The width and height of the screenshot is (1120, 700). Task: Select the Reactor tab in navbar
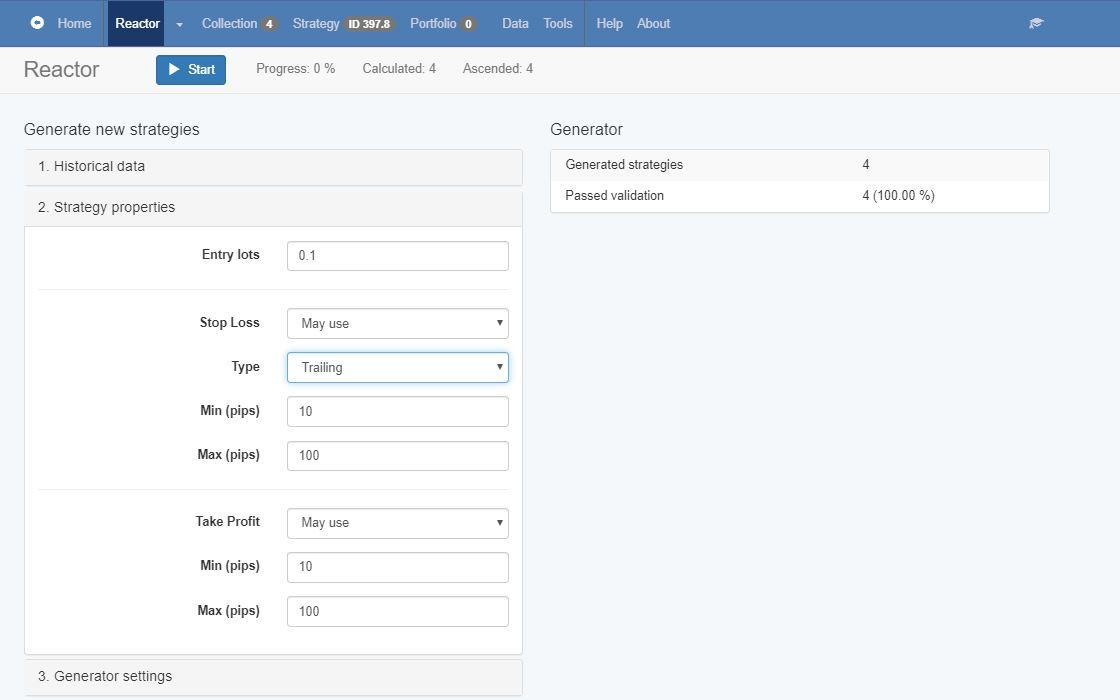137,24
